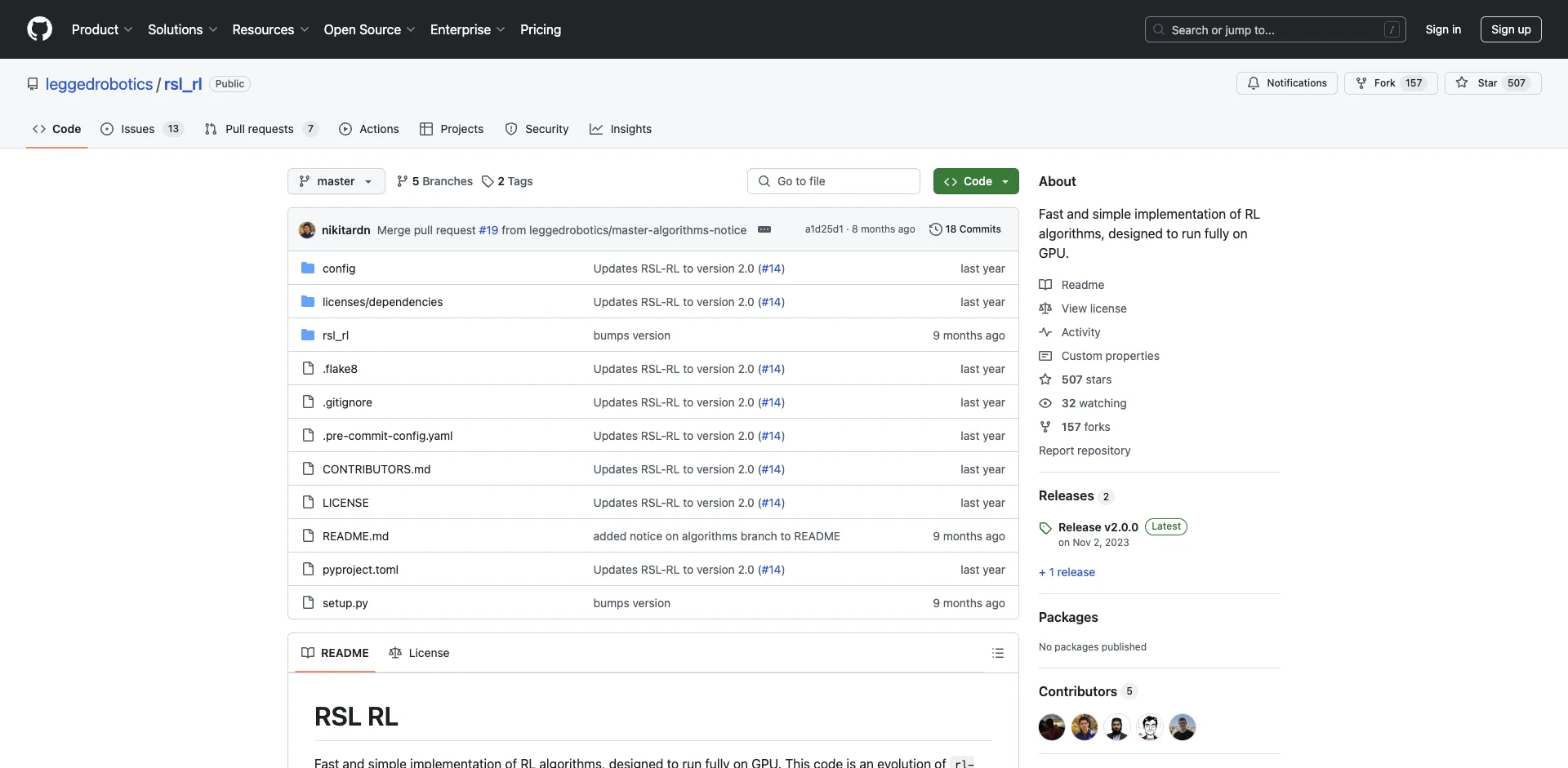This screenshot has height=768, width=1568.
Task: Select the License tab beside README
Action: tap(419, 653)
